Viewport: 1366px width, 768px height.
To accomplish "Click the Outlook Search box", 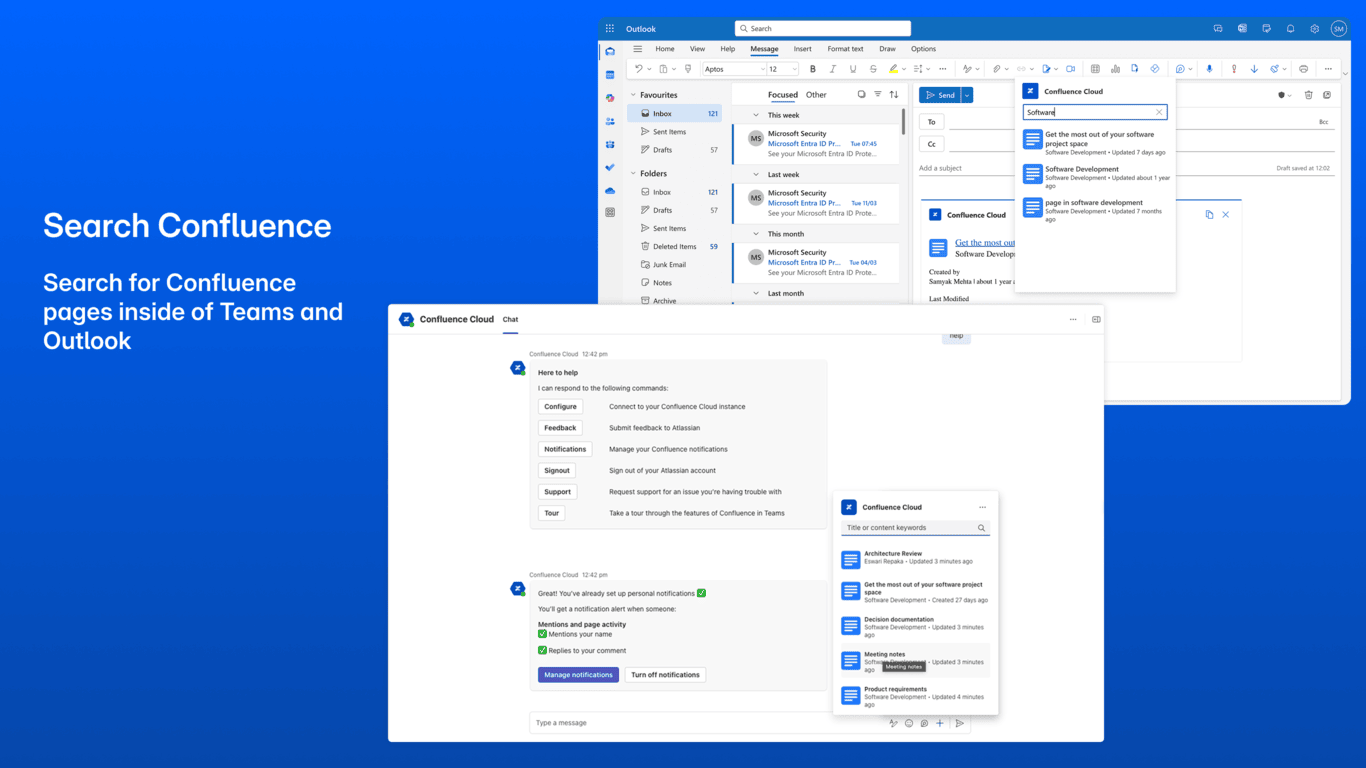I will (823, 29).
